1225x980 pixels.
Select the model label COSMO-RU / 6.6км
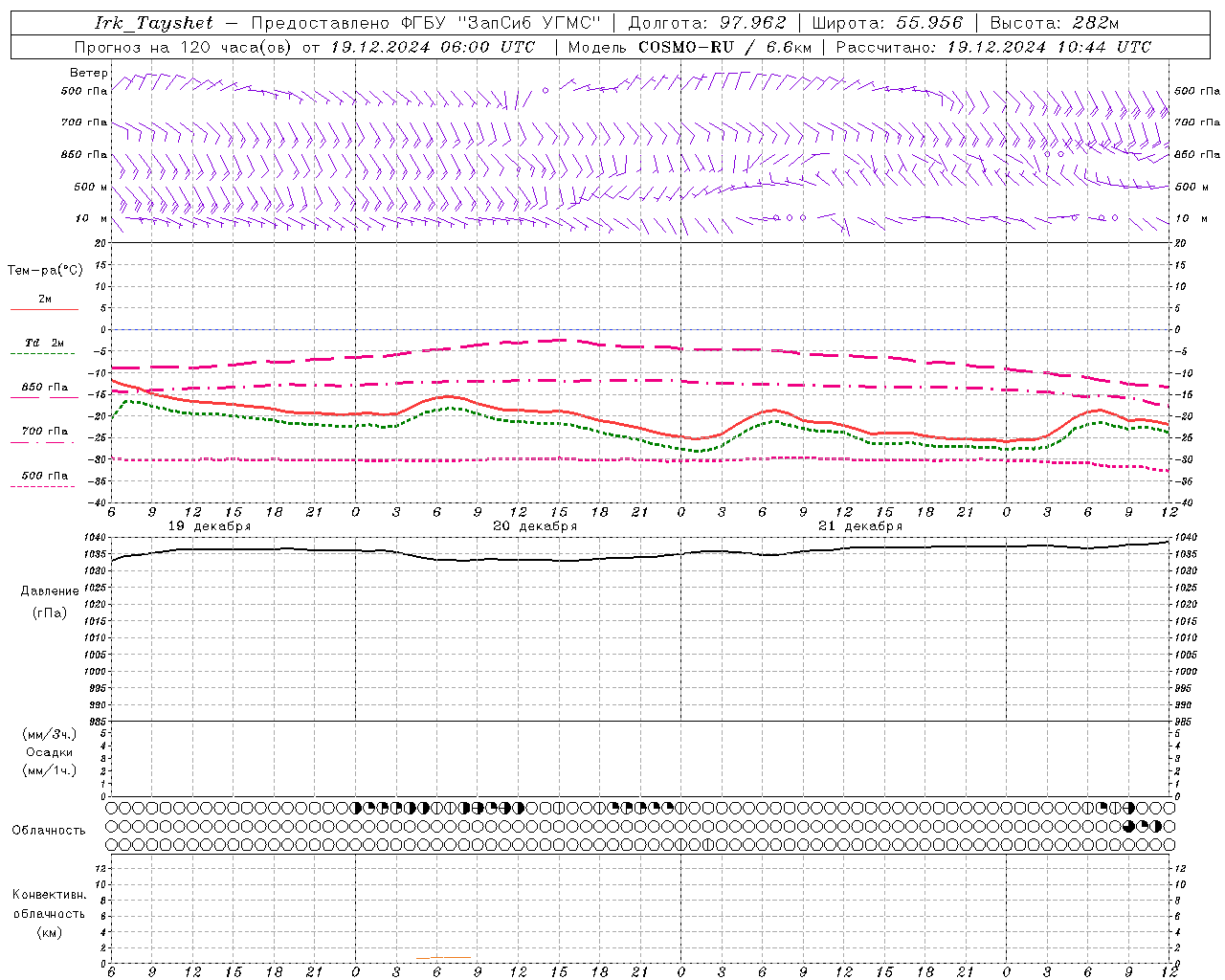tap(725, 47)
